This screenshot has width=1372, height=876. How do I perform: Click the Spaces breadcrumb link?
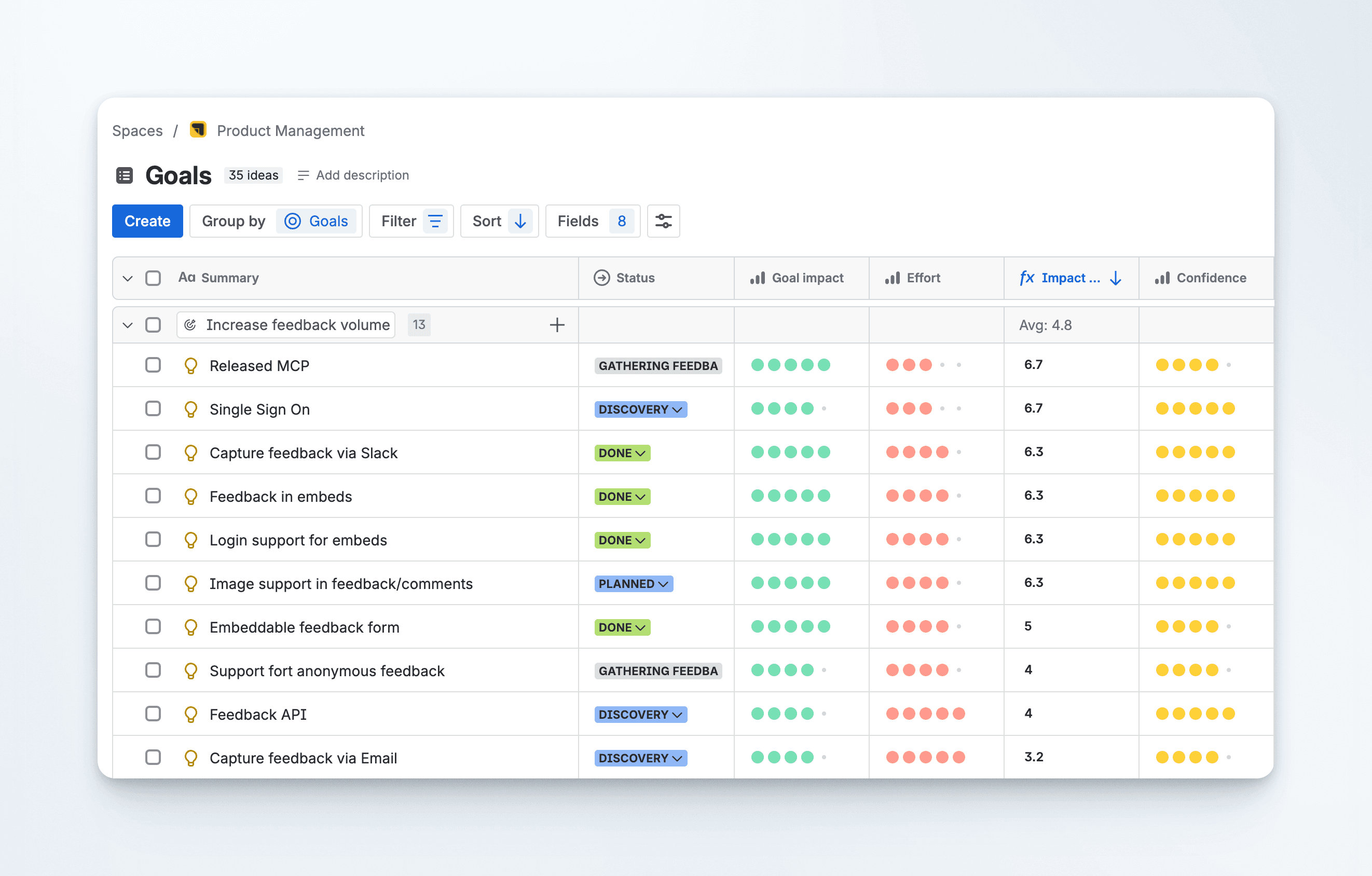tap(138, 130)
